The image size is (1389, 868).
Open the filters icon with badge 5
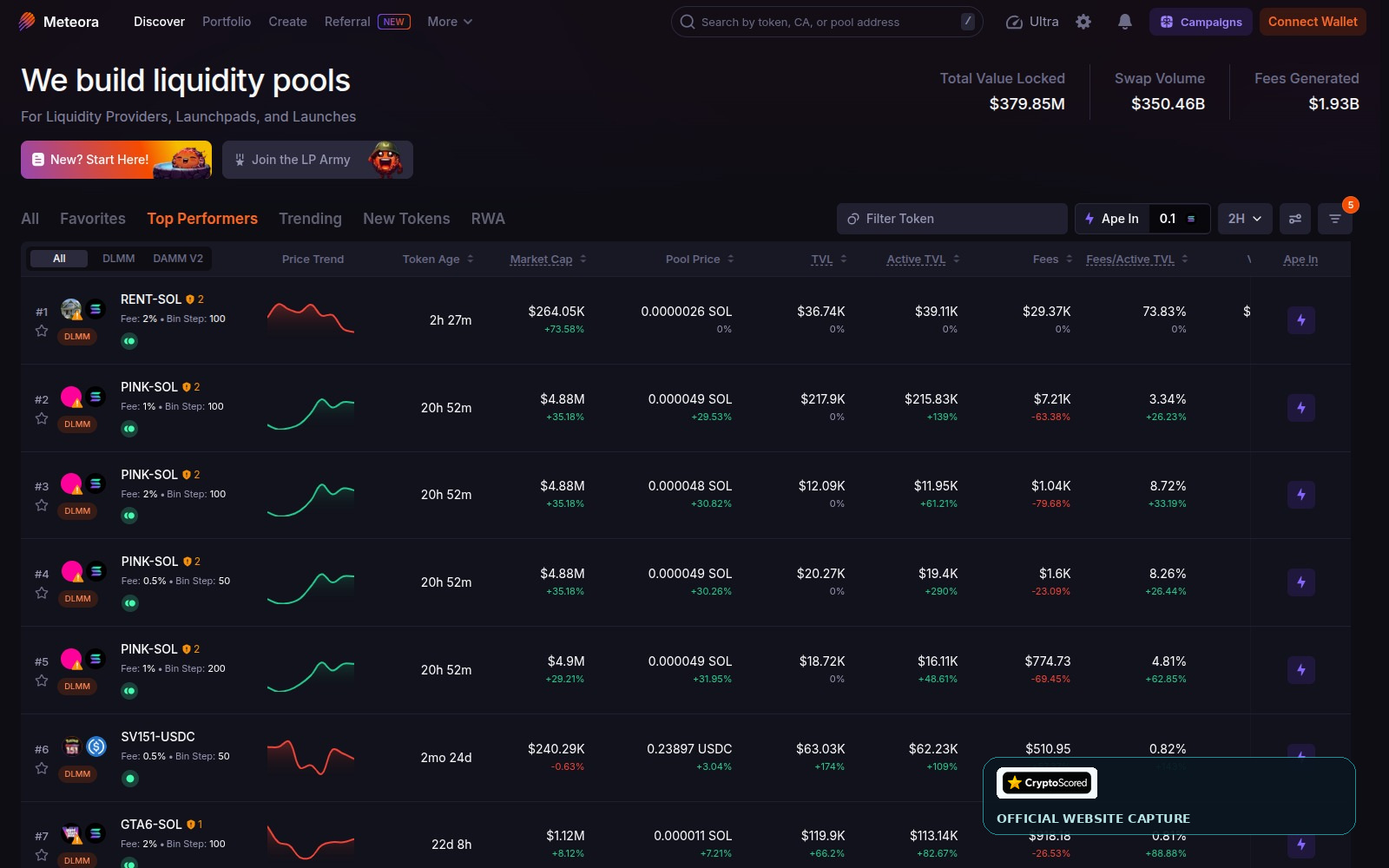pyautogui.click(x=1335, y=219)
